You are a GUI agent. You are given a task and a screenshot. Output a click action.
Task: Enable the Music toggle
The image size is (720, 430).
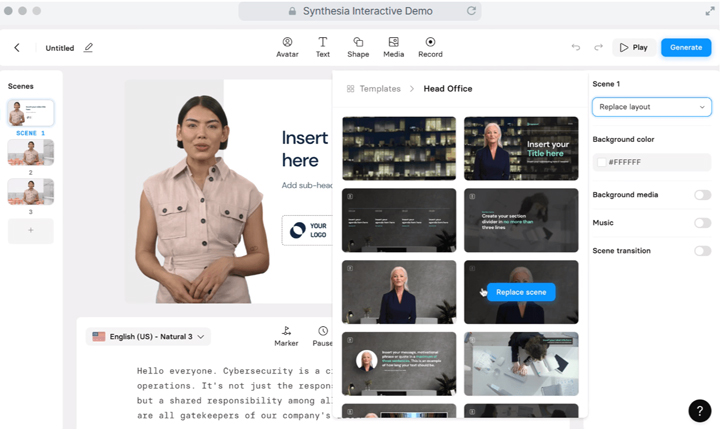(703, 223)
